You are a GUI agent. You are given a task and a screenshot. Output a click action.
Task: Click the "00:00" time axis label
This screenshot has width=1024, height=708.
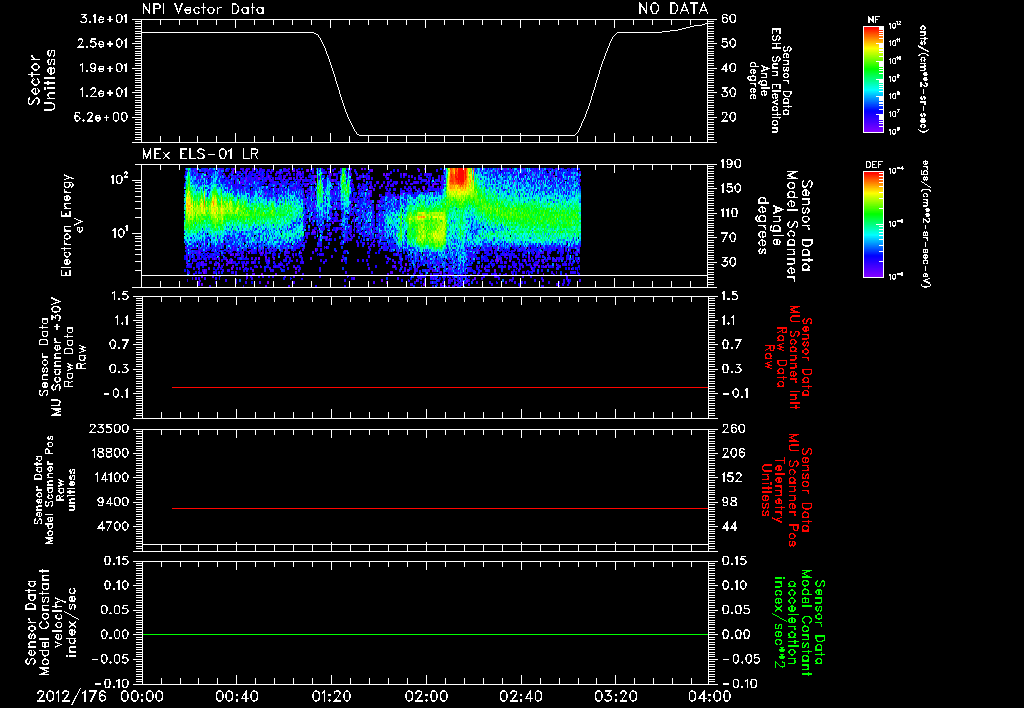click(142, 696)
